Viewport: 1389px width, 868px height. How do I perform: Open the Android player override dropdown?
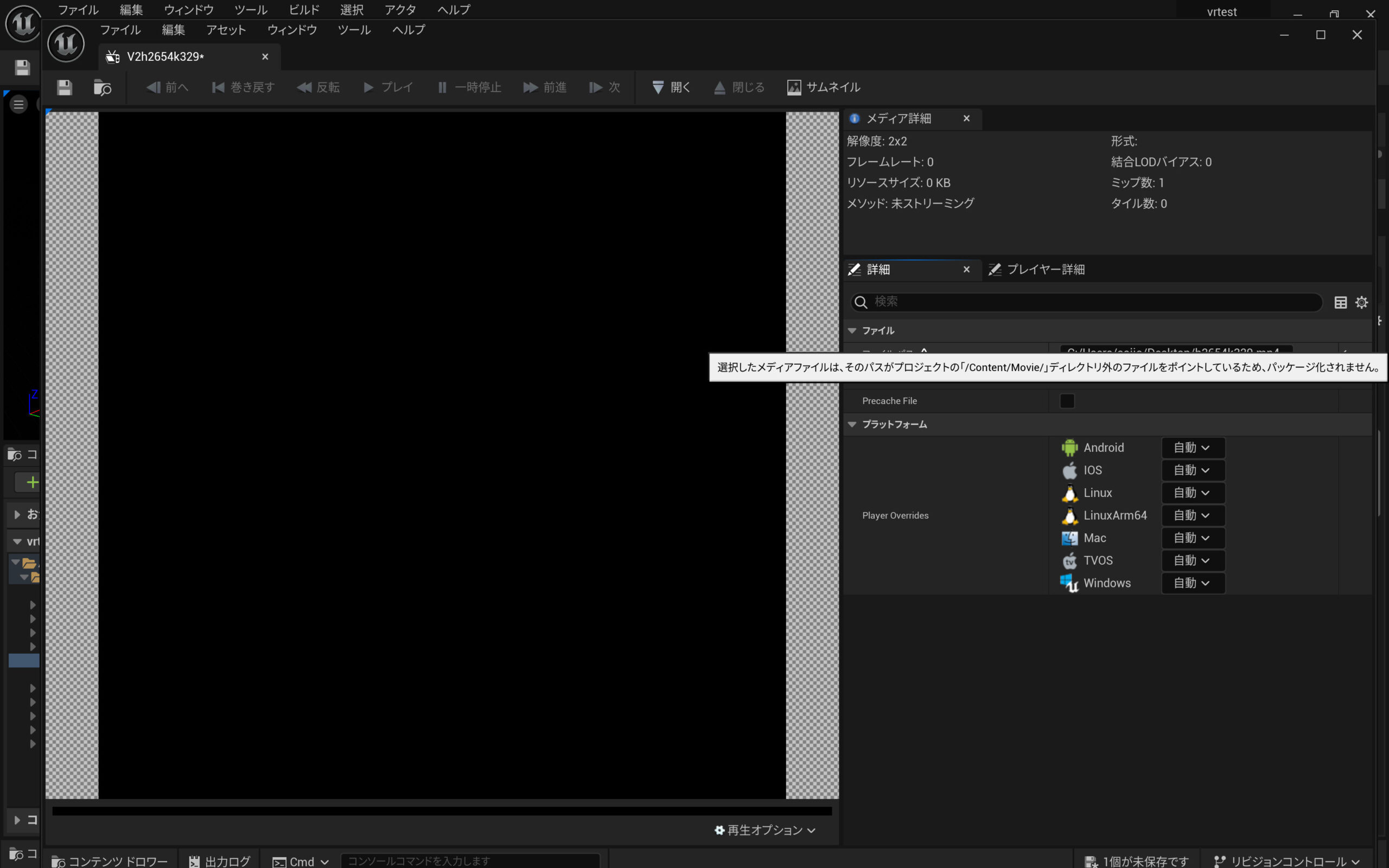point(1192,448)
